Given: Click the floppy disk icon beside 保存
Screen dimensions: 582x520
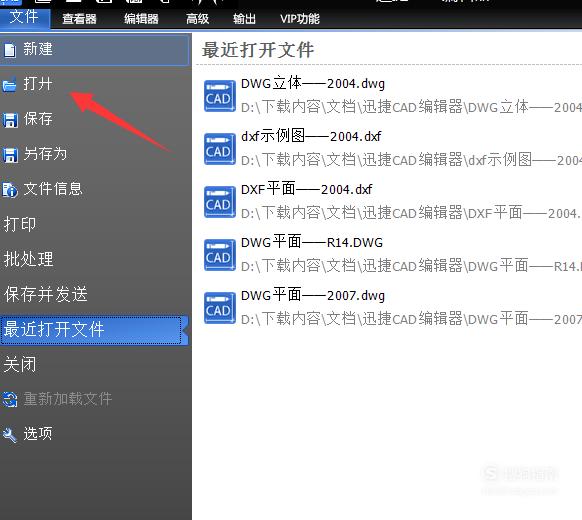Looking at the screenshot, I should pos(10,120).
